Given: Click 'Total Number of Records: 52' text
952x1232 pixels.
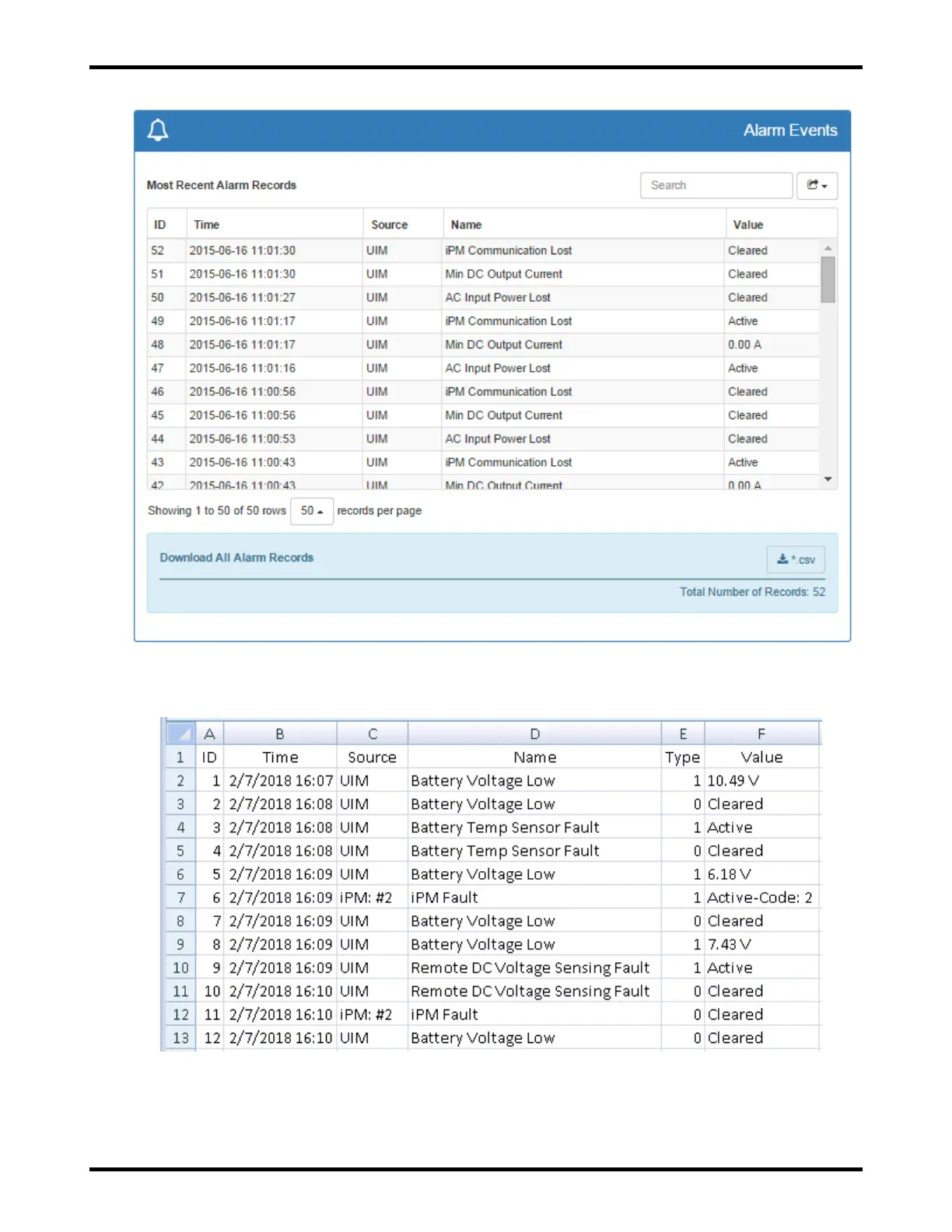Looking at the screenshot, I should click(753, 592).
